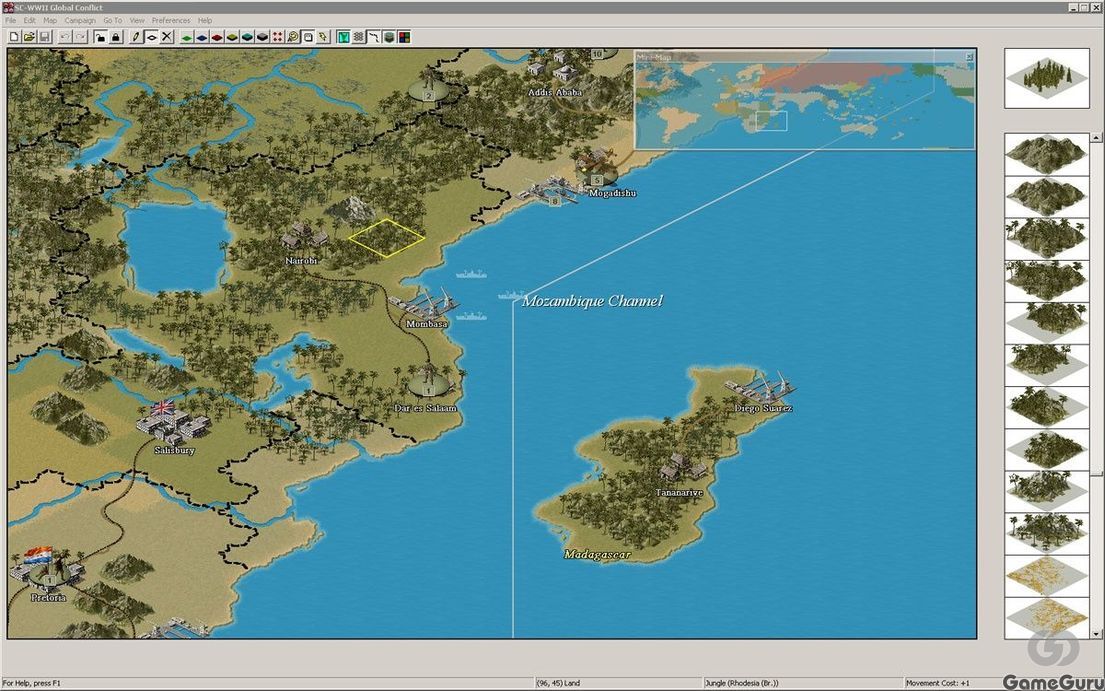1105x691 pixels.
Task: Choose the blue tile layer icon
Action: 202,37
